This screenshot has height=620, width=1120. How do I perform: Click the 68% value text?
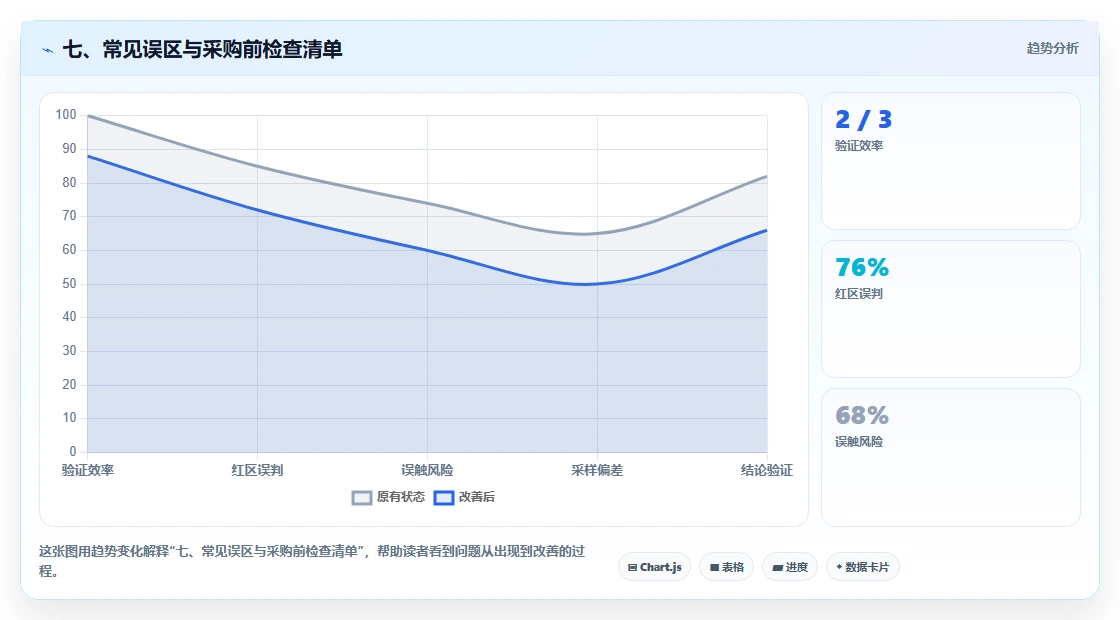tap(862, 415)
